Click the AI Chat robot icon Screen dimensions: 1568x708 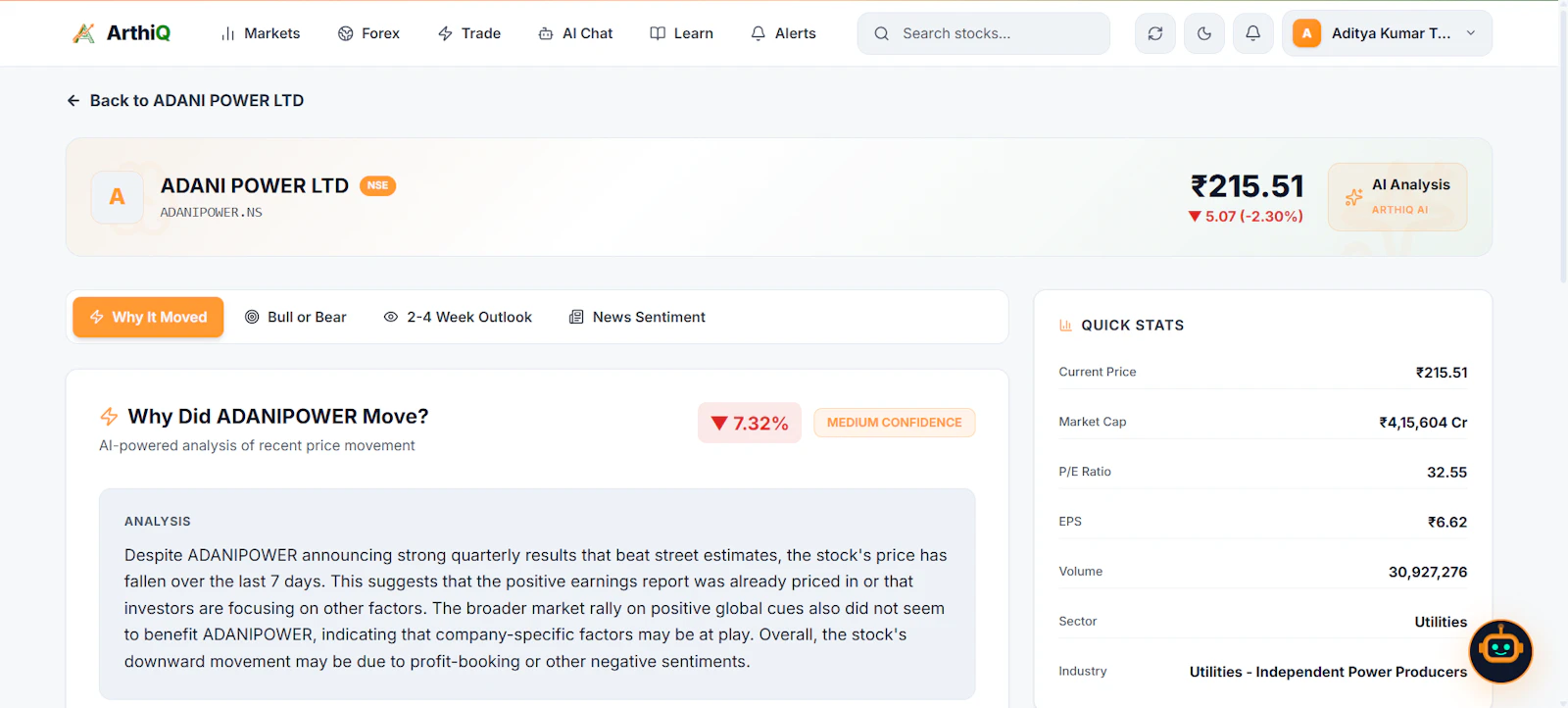tap(546, 33)
